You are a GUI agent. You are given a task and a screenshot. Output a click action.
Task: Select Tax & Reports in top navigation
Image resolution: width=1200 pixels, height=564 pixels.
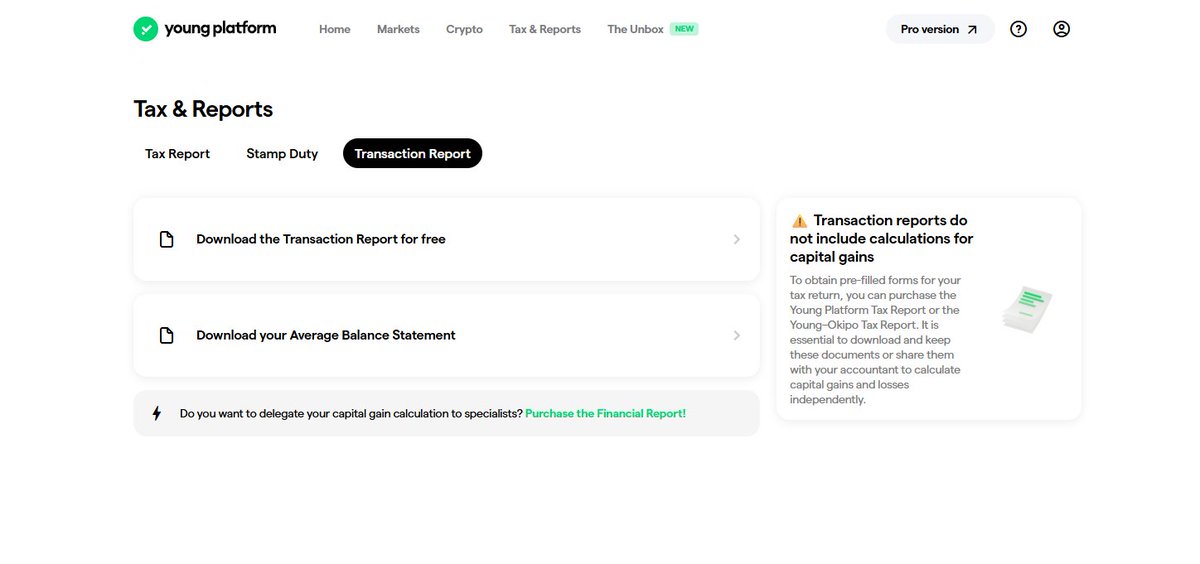(545, 29)
